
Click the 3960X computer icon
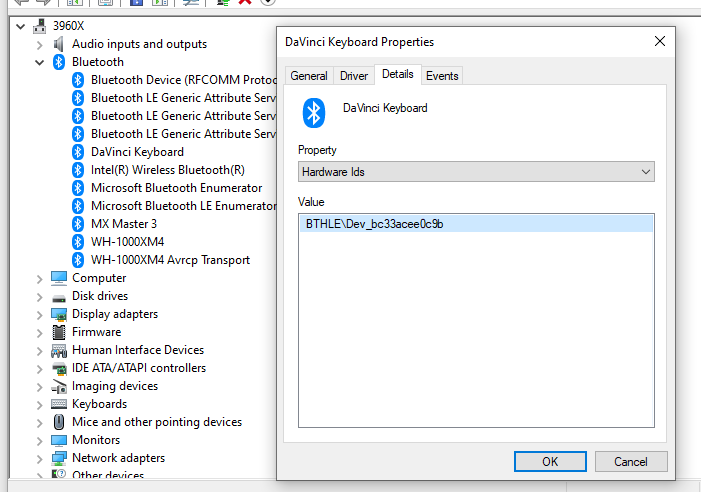point(39,26)
